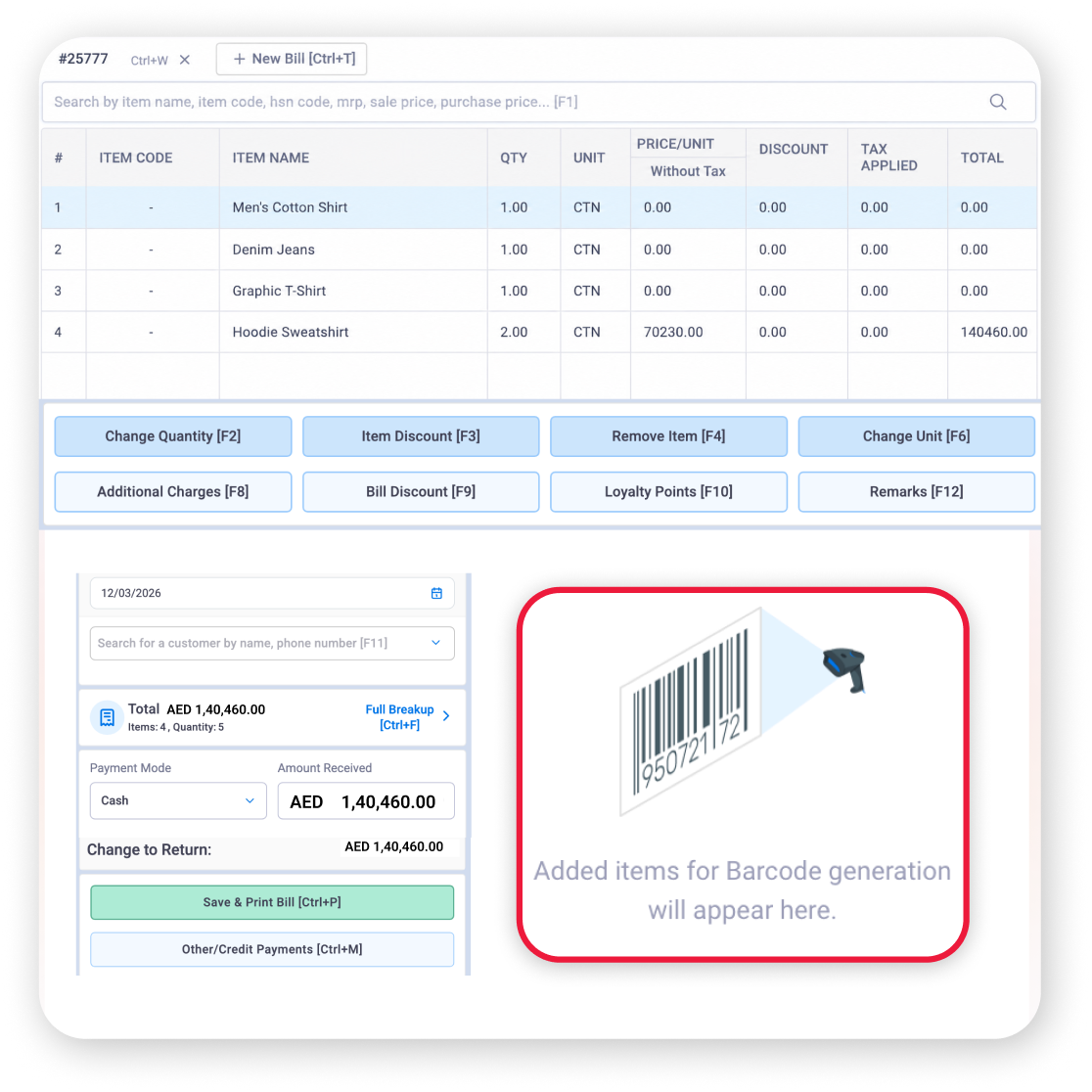1092x1092 pixels.
Task: Open Loyalty Points [F10]
Action: pos(668,491)
